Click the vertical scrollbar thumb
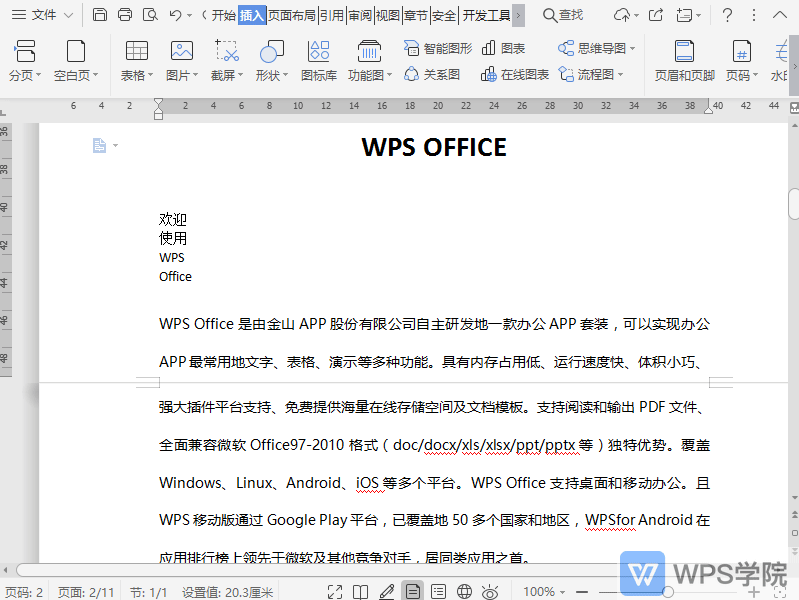This screenshot has height=600, width=799. pos(794,203)
